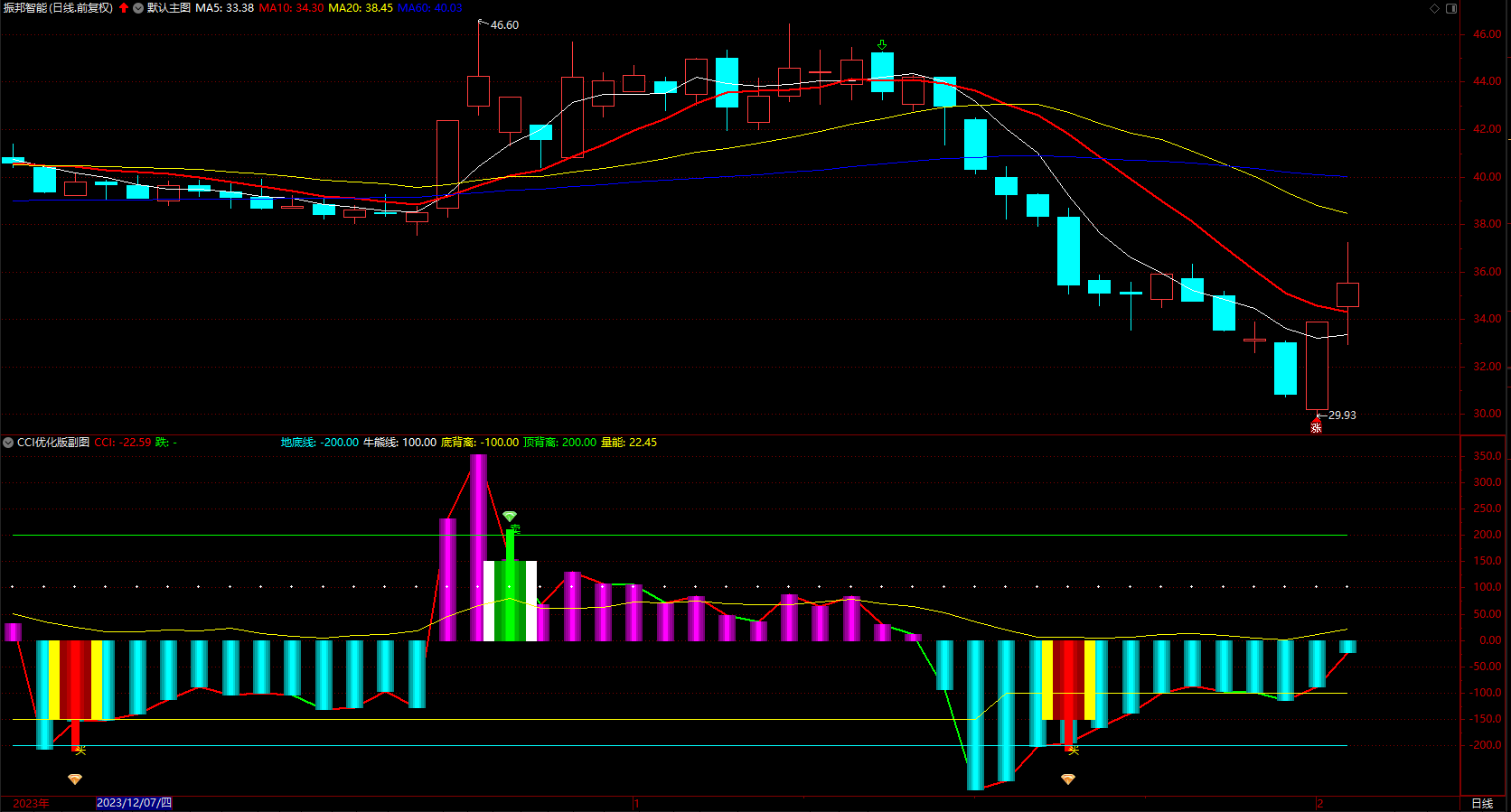Click the tallest magenta CCI bar
Viewport: 1511px width, 812px height.
478,547
